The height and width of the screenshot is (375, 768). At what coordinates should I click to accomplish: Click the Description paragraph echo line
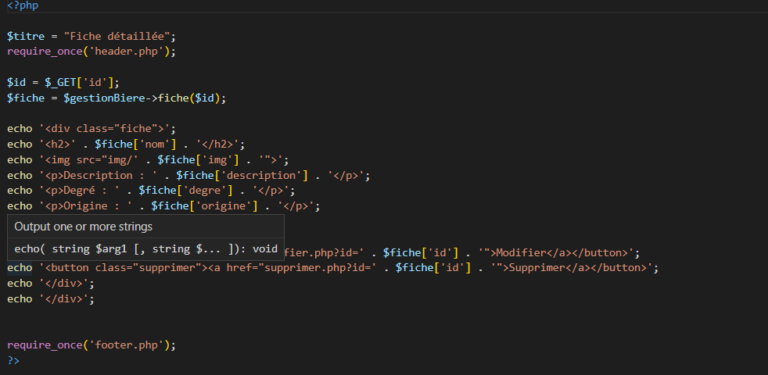(x=189, y=175)
